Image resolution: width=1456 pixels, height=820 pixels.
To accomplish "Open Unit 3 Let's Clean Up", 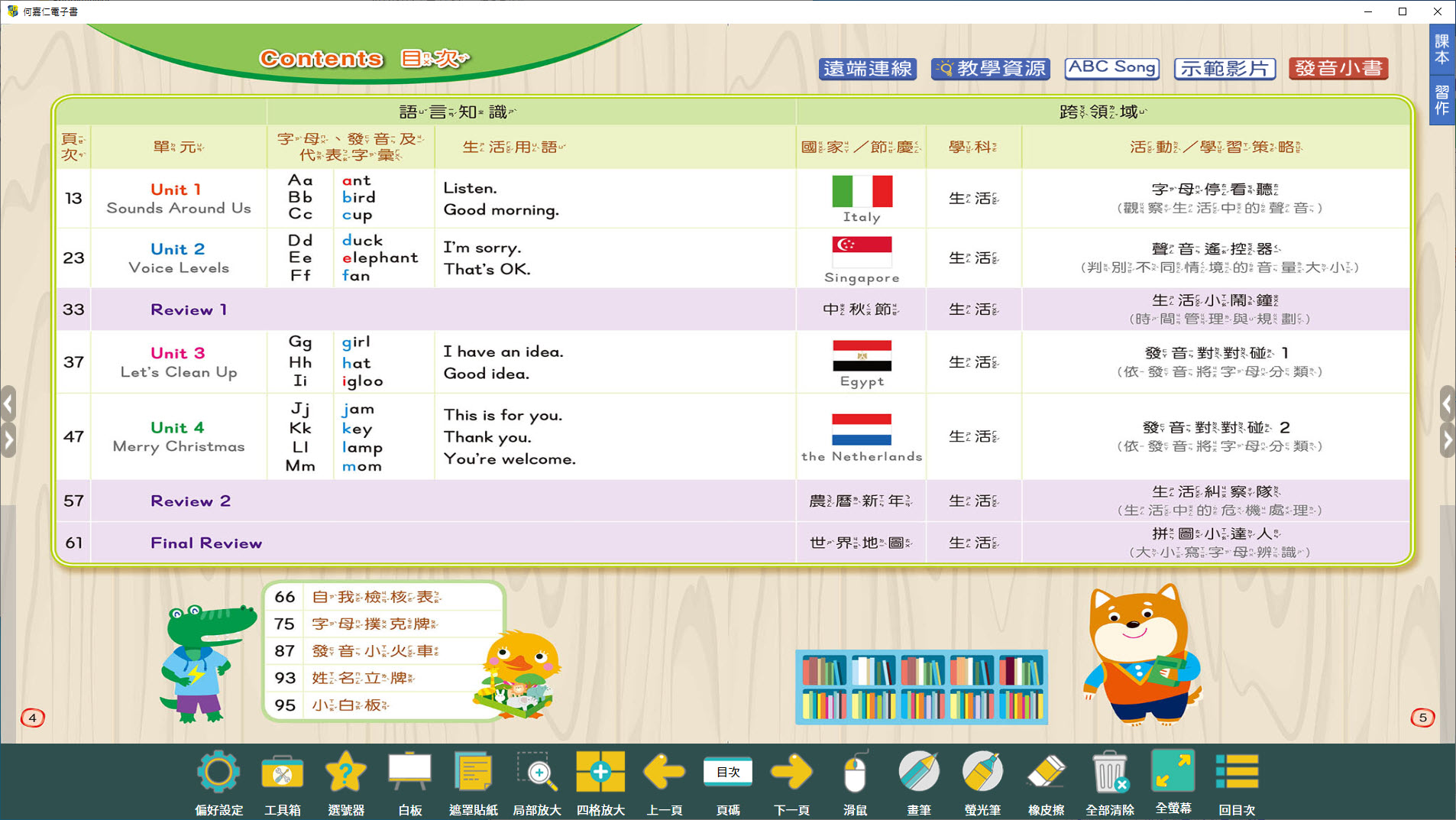I will tap(178, 361).
